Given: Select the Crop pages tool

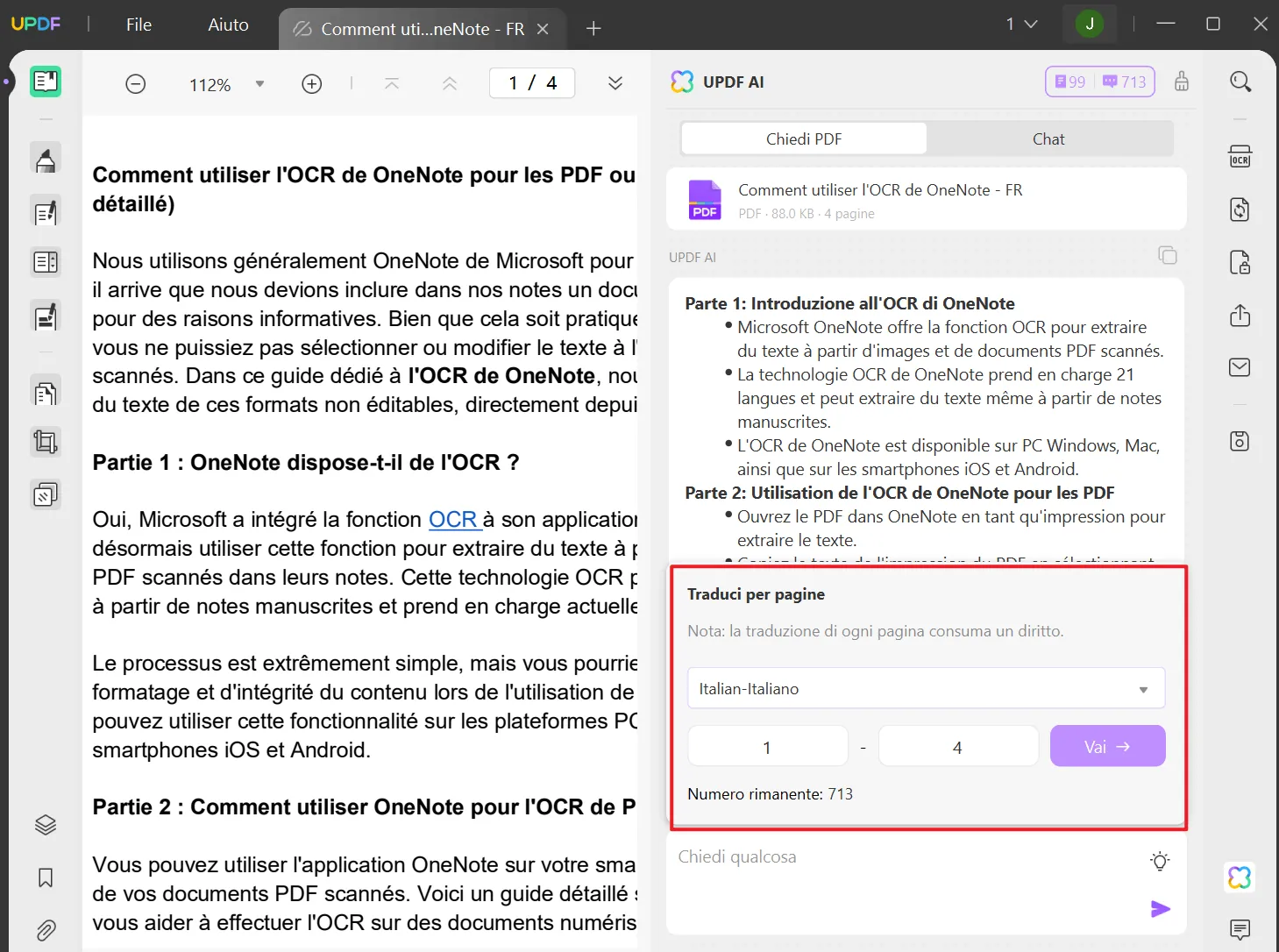Looking at the screenshot, I should pos(46,442).
